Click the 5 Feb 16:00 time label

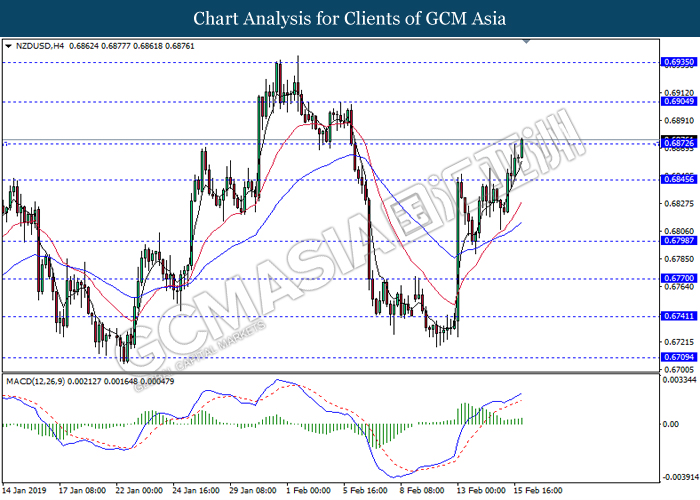click(x=366, y=491)
